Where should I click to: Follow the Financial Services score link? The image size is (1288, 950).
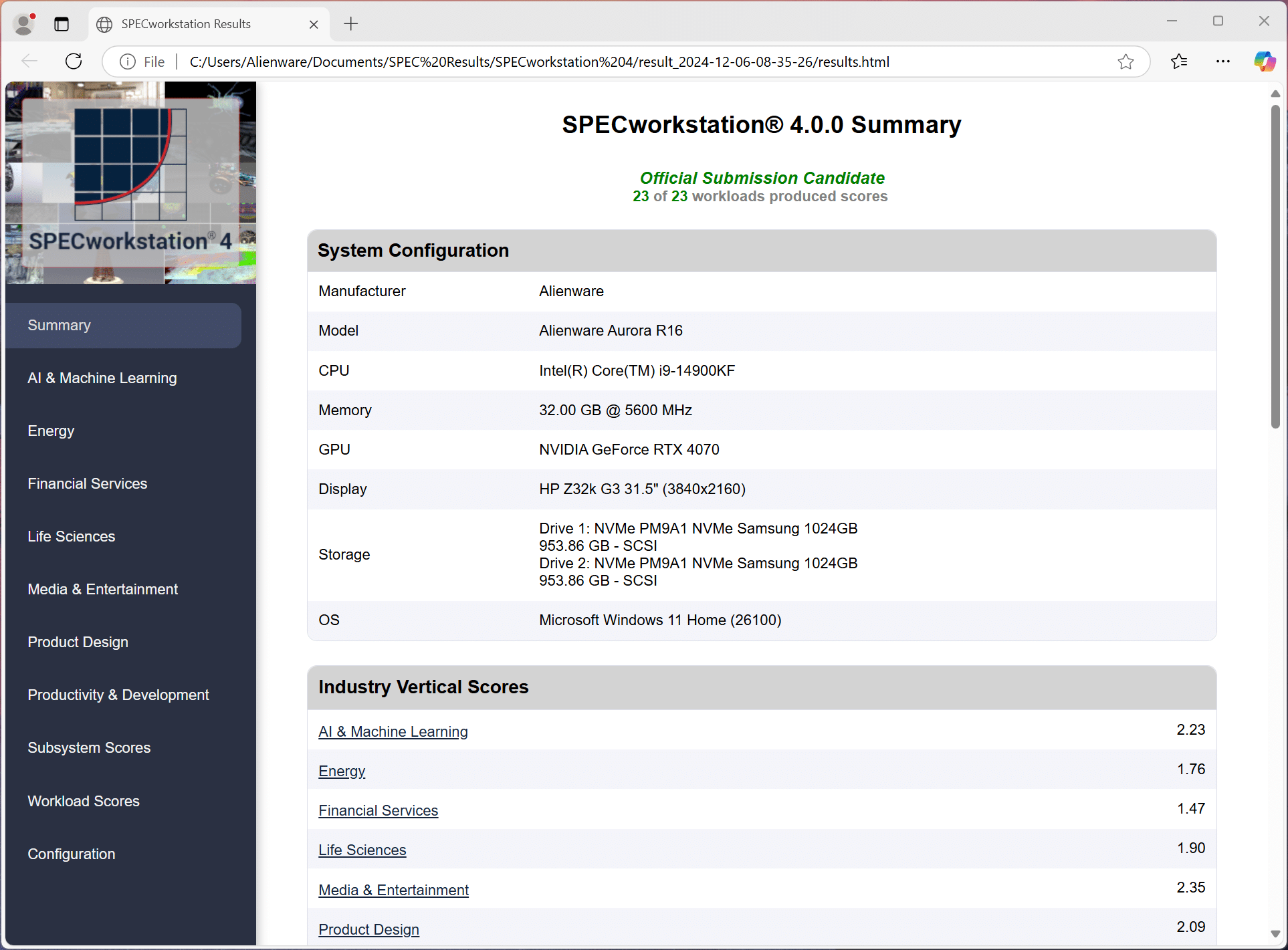pyautogui.click(x=379, y=810)
